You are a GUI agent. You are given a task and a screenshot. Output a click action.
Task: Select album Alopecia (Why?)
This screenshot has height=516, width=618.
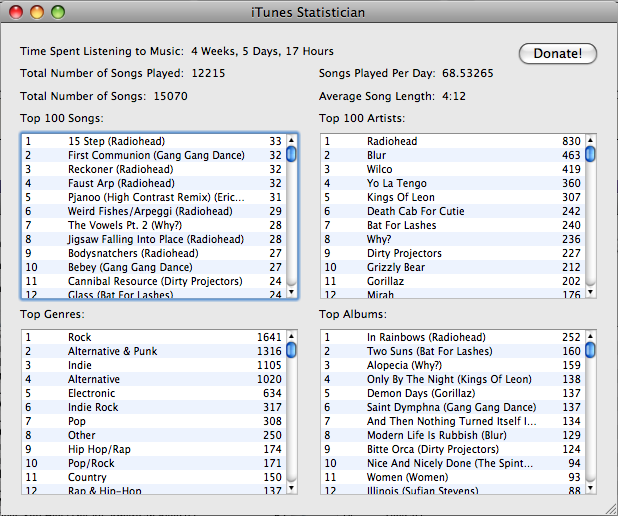click(453, 365)
